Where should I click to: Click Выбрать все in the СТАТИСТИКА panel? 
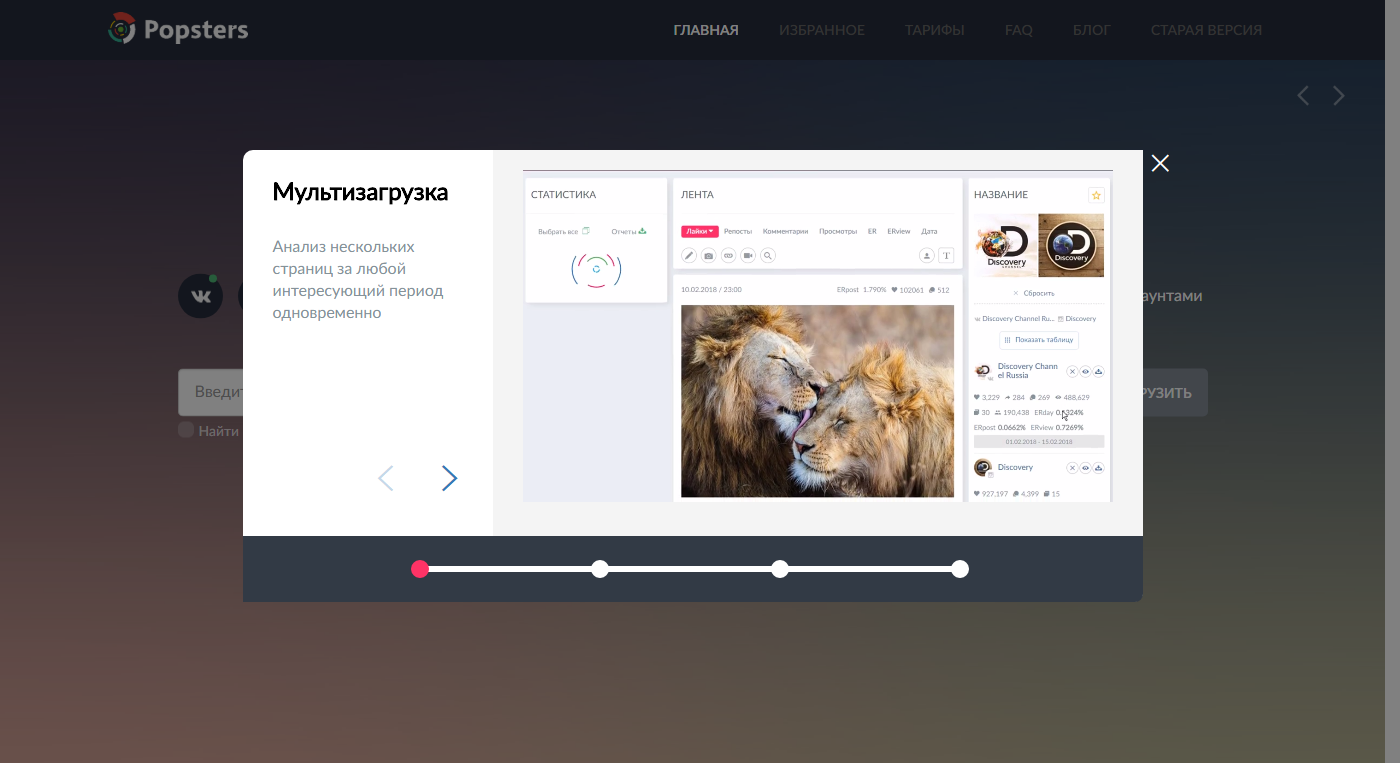point(564,231)
